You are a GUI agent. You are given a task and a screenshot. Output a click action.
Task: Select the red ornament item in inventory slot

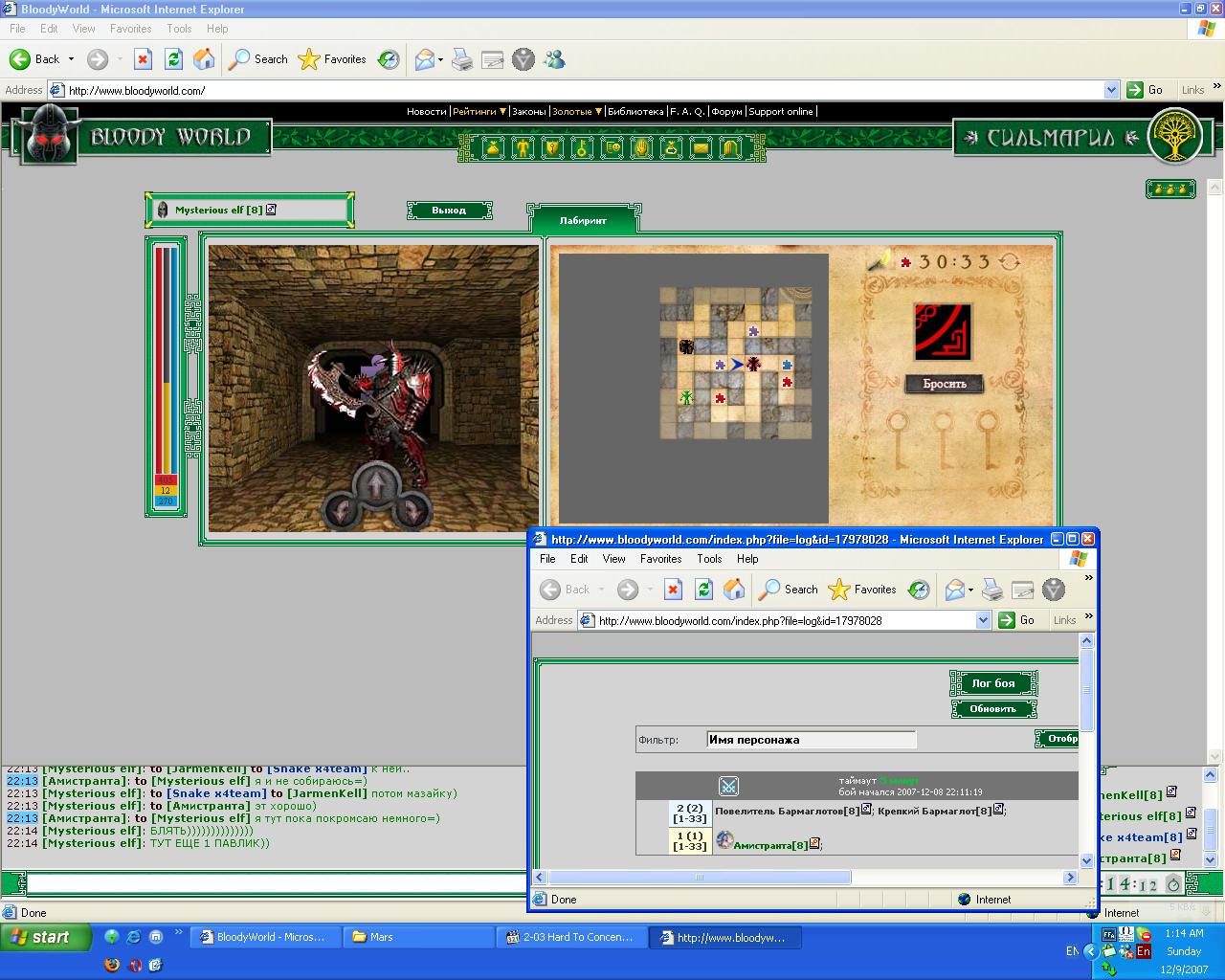pyautogui.click(x=942, y=332)
